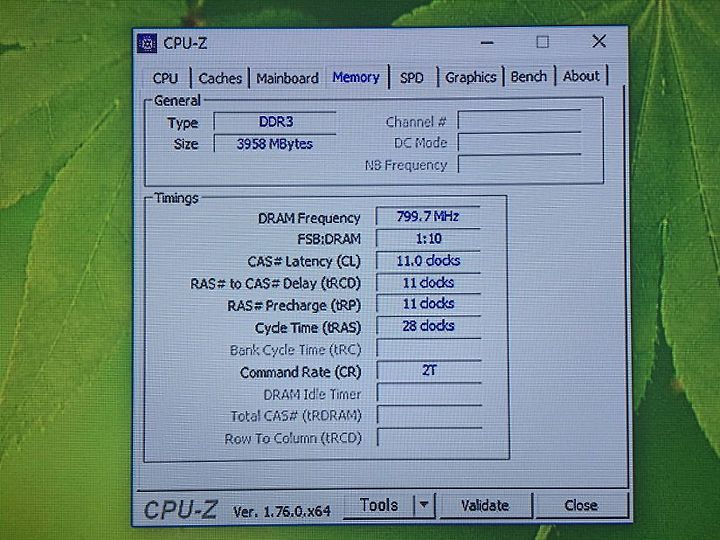Click the Command Rate (CR) label

coord(301,372)
